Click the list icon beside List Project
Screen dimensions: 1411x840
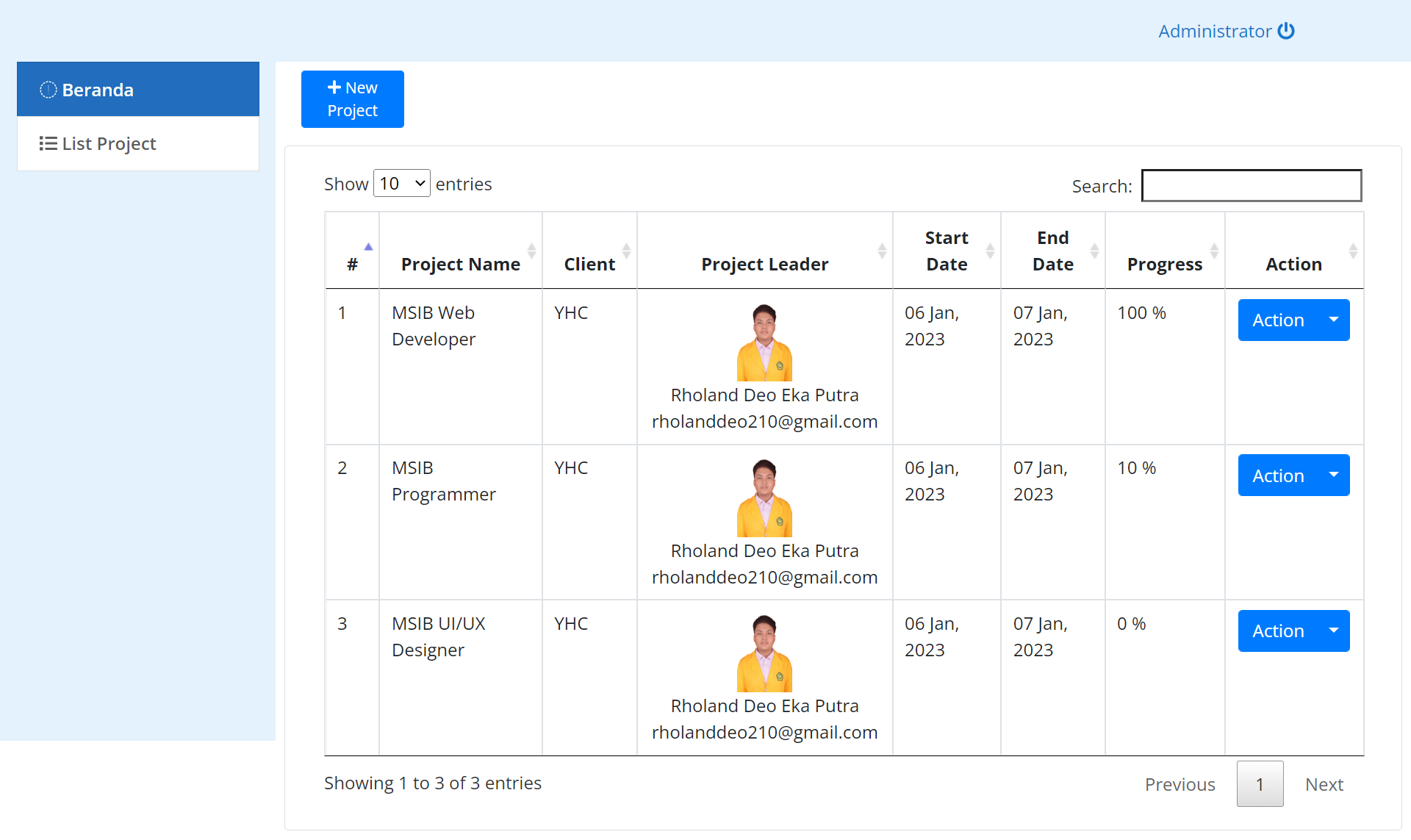click(x=47, y=143)
